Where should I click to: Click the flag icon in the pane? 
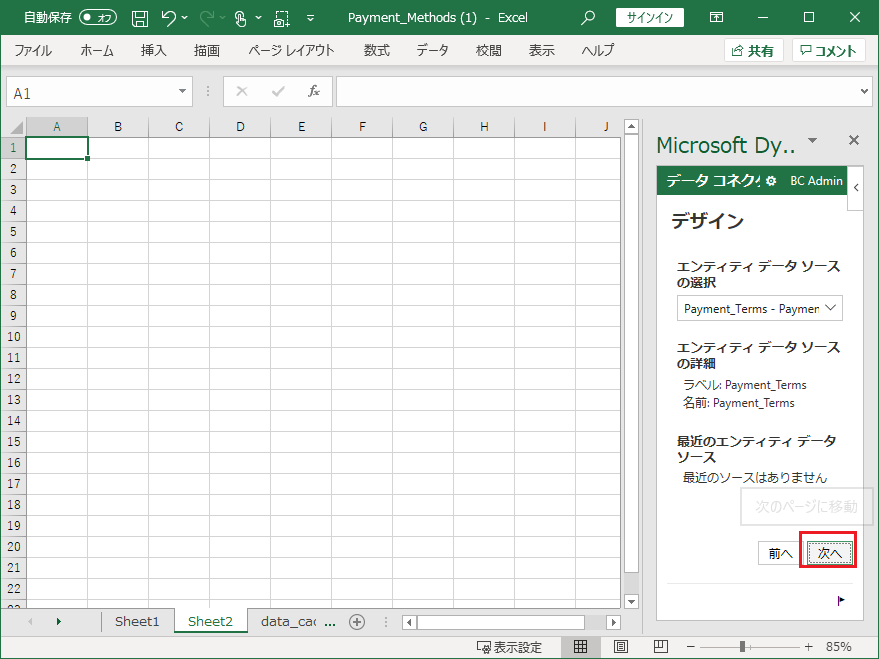841,601
